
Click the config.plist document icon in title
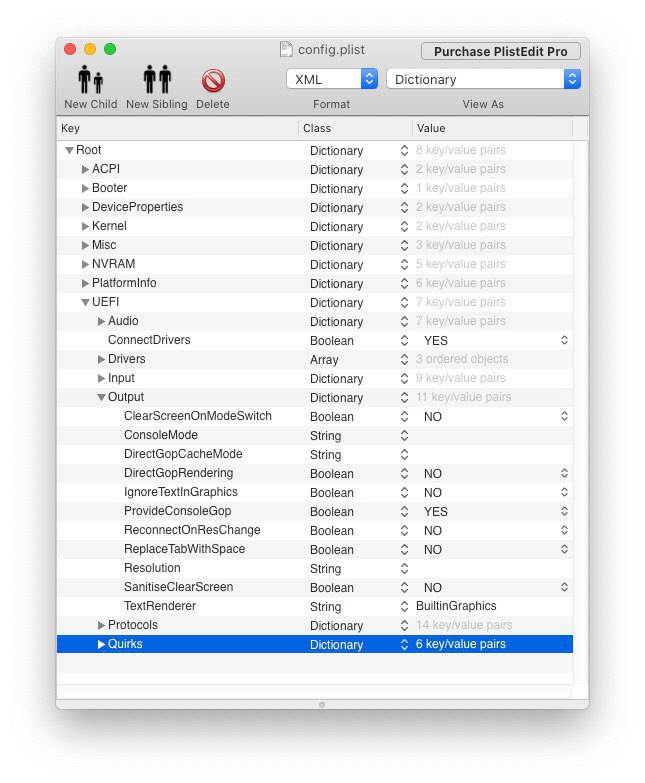[x=286, y=49]
